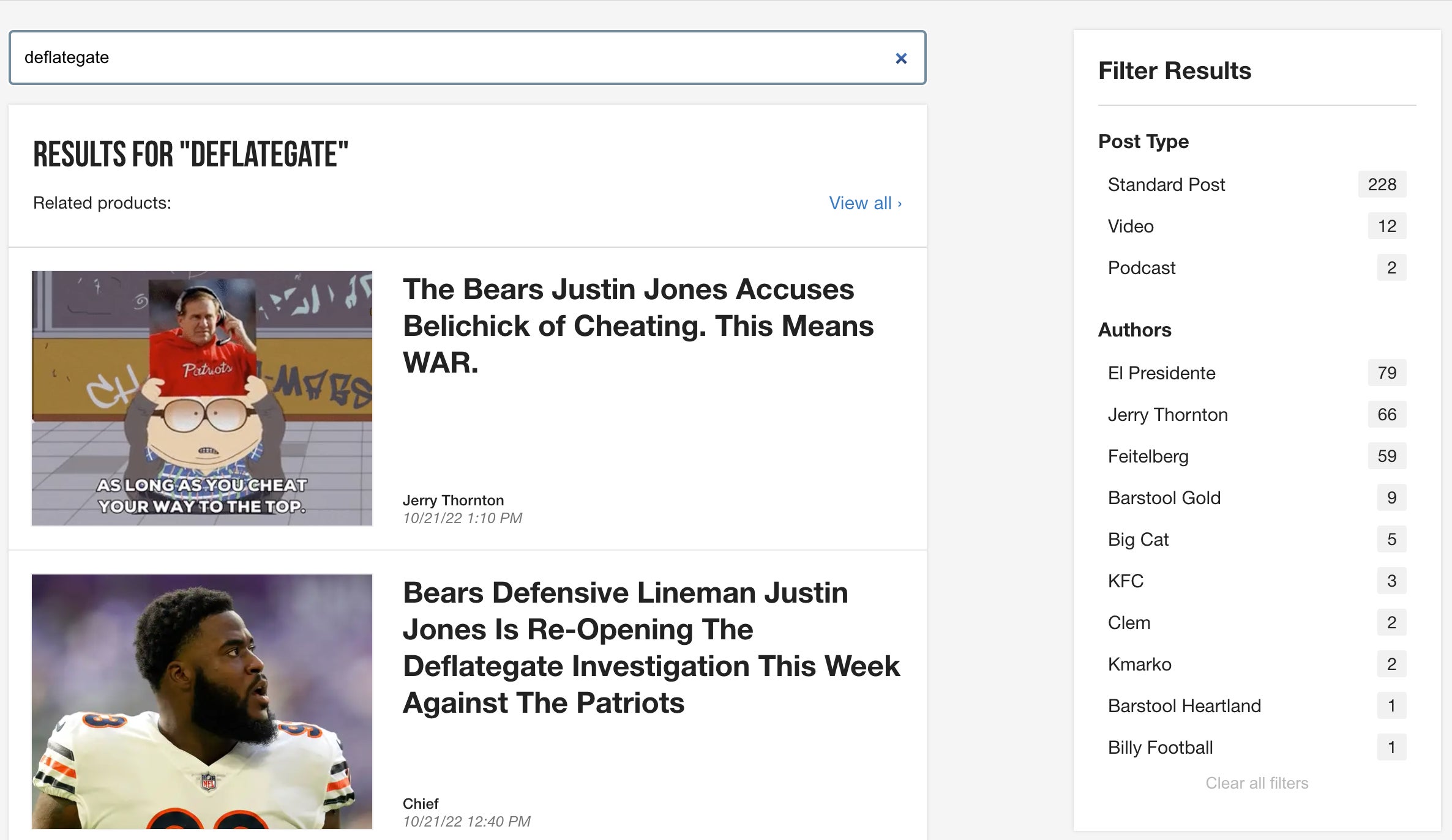The image size is (1452, 840).
Task: Filter by author Big Cat
Action: click(1138, 540)
